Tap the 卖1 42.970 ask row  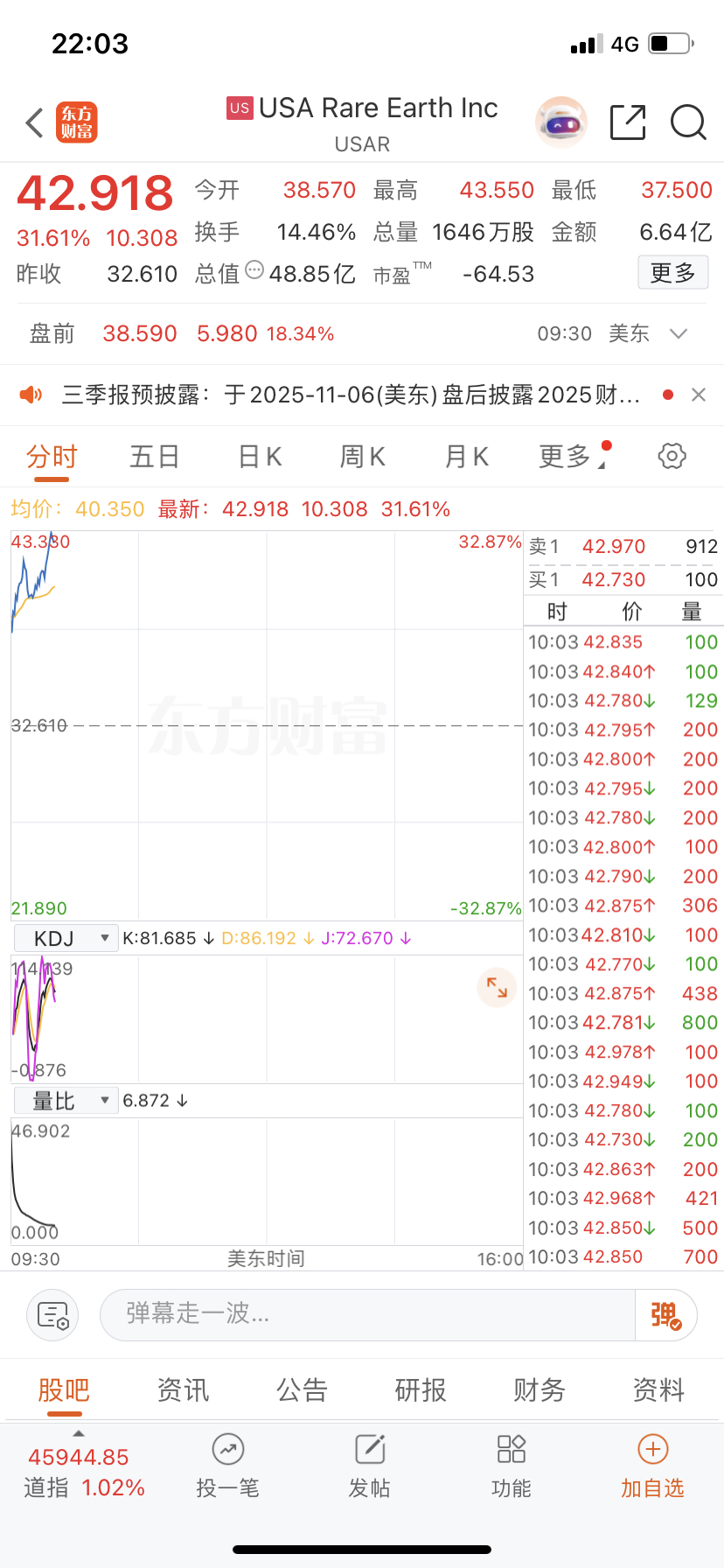click(623, 547)
